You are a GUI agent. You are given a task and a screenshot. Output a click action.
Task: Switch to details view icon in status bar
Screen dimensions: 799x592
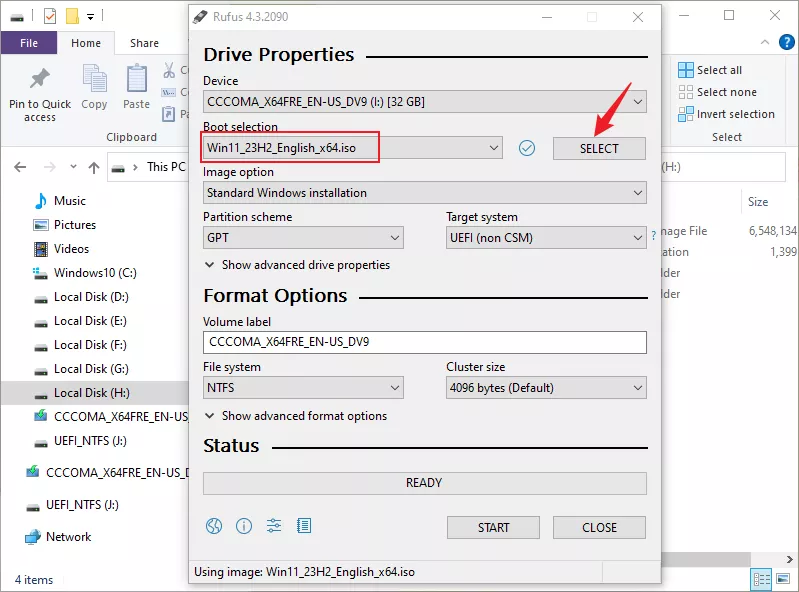pyautogui.click(x=762, y=579)
